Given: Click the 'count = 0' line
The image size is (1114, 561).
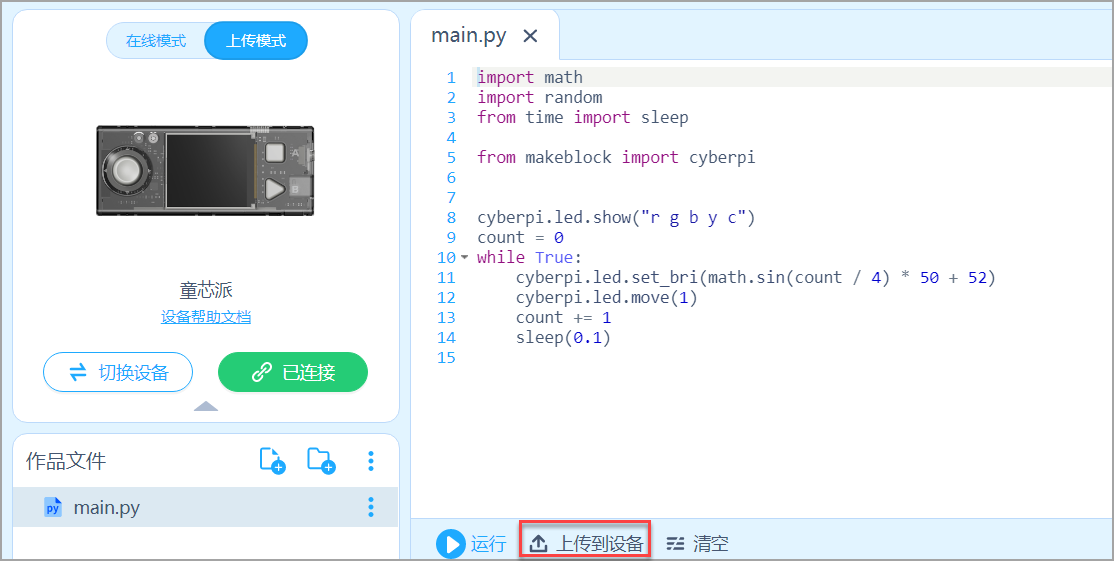Looking at the screenshot, I should coord(520,237).
